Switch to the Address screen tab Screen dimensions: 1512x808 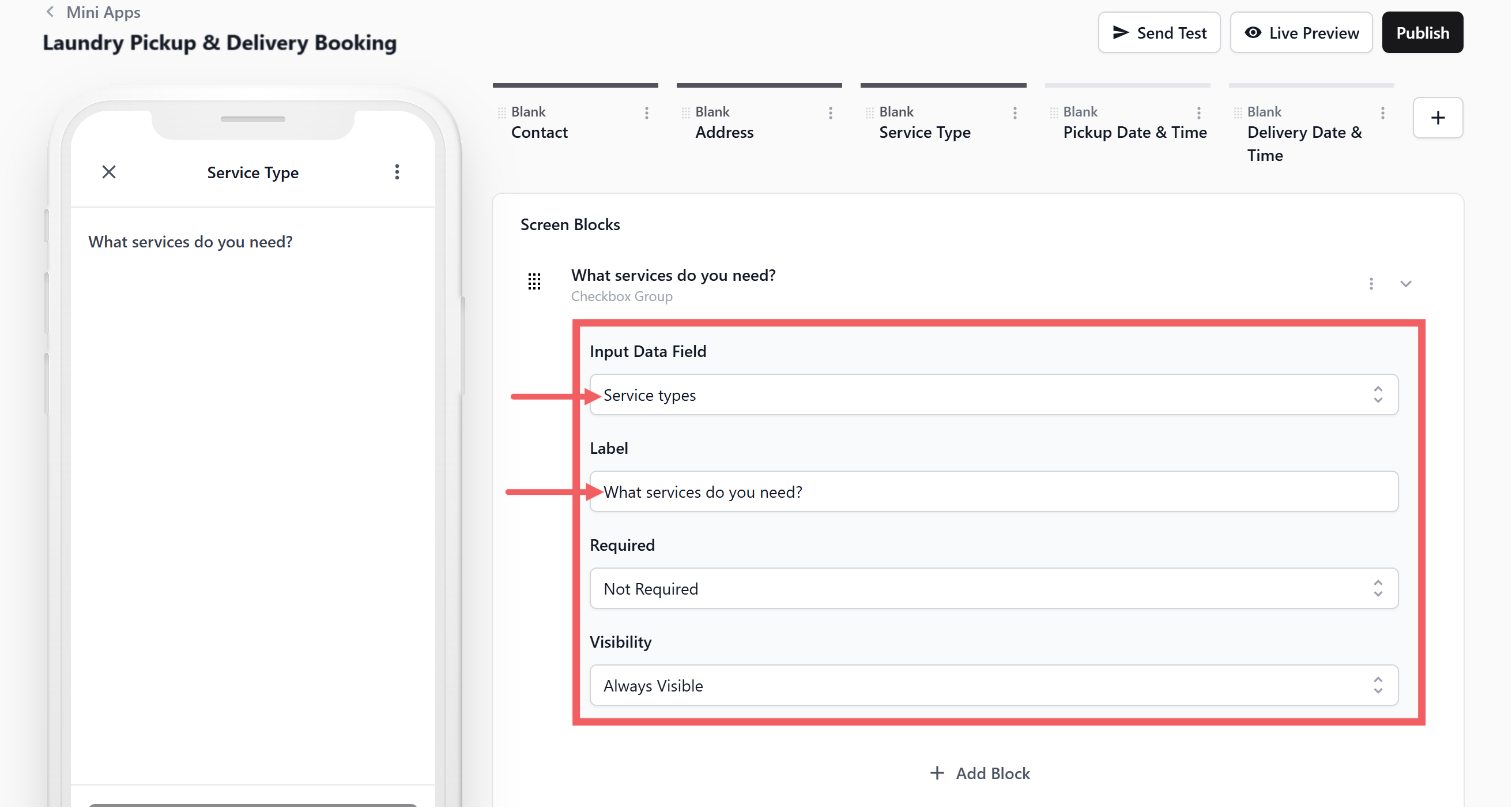[725, 132]
